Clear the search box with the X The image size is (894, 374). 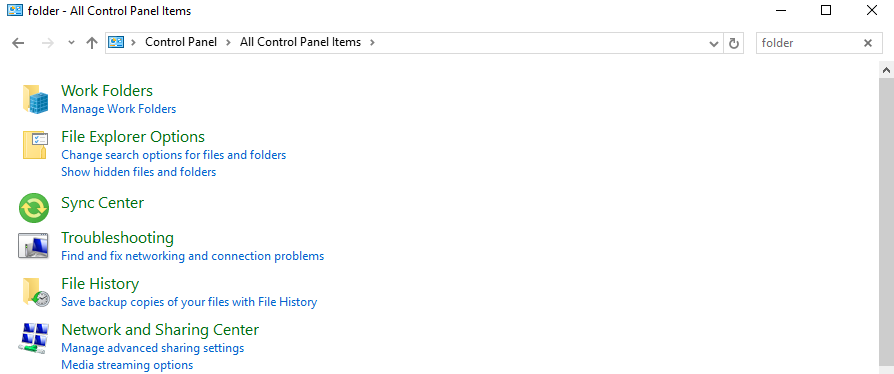(868, 43)
